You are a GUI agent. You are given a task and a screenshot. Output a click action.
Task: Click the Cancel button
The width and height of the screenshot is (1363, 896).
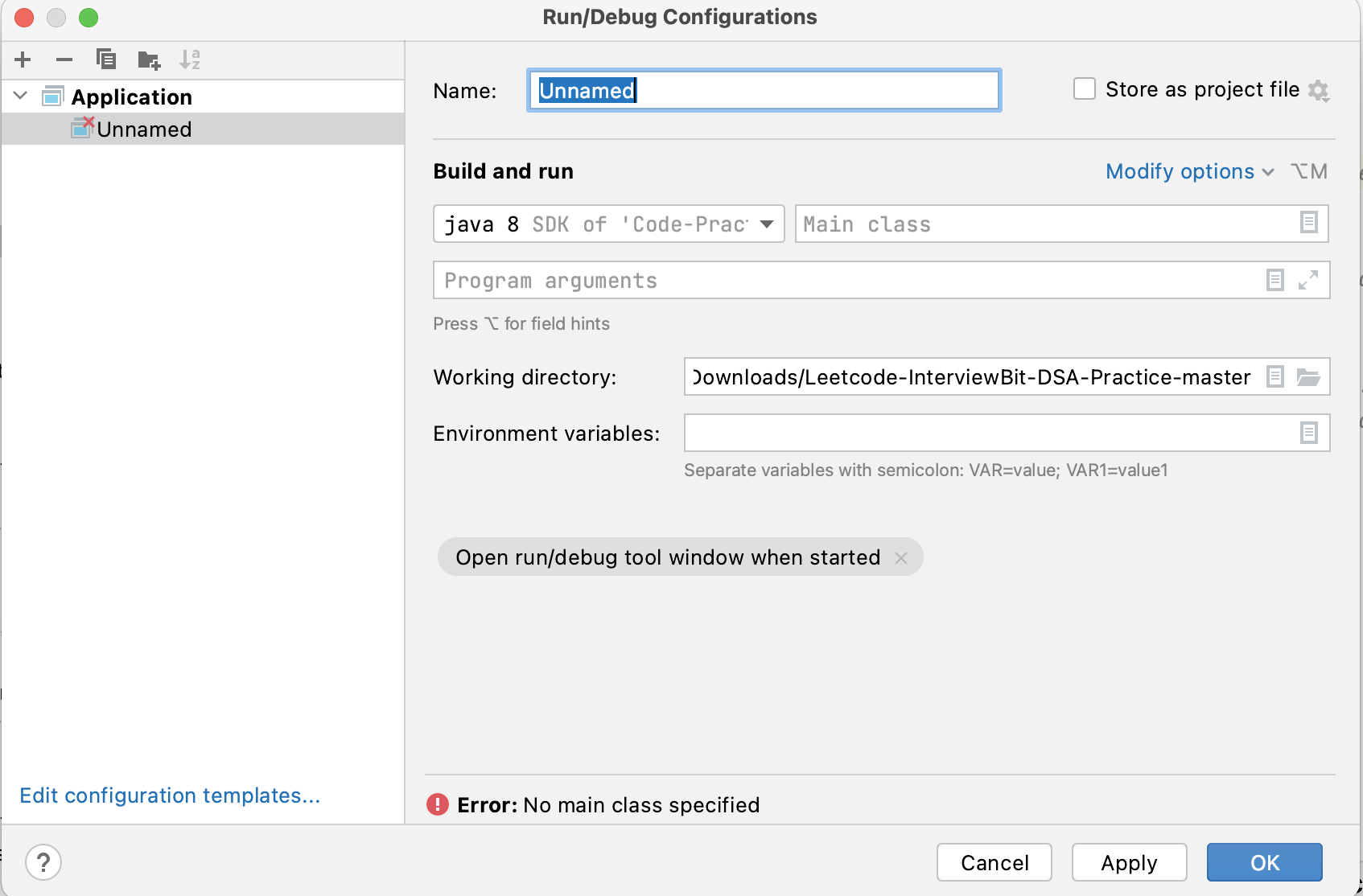[994, 862]
